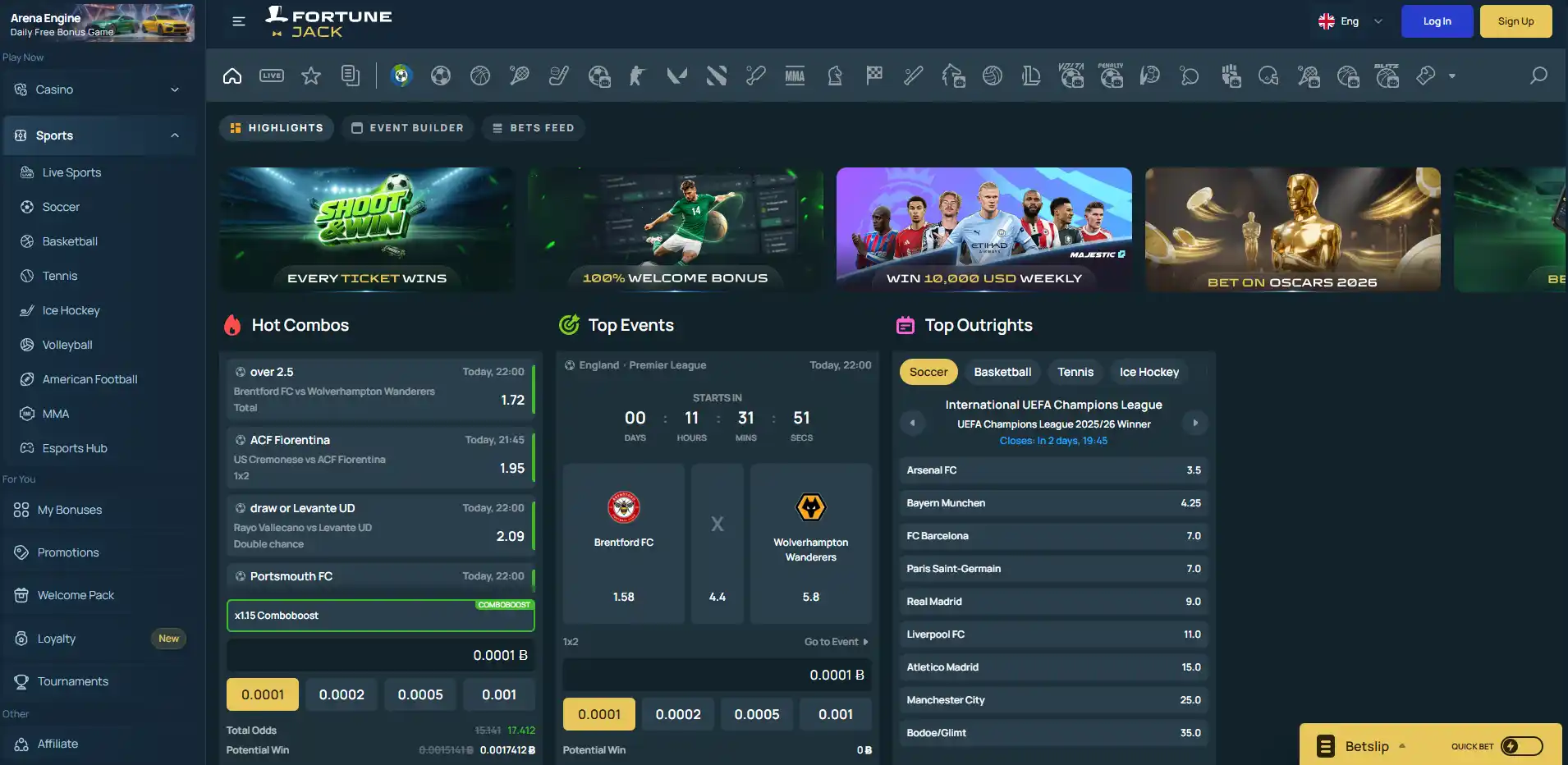Open Tournaments in sidebar
This screenshot has width=1568, height=765.
coord(73,681)
